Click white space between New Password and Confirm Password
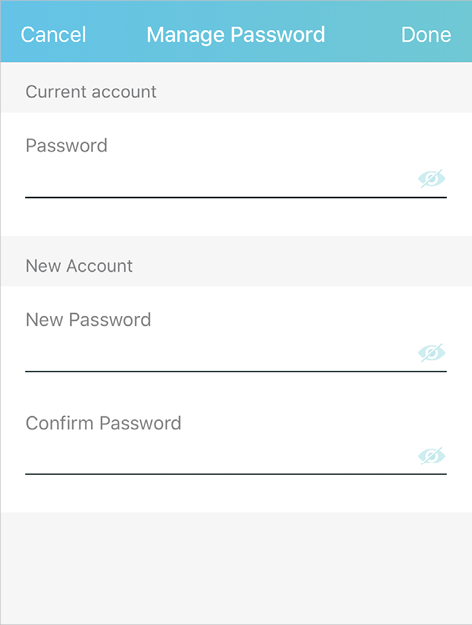 point(236,393)
